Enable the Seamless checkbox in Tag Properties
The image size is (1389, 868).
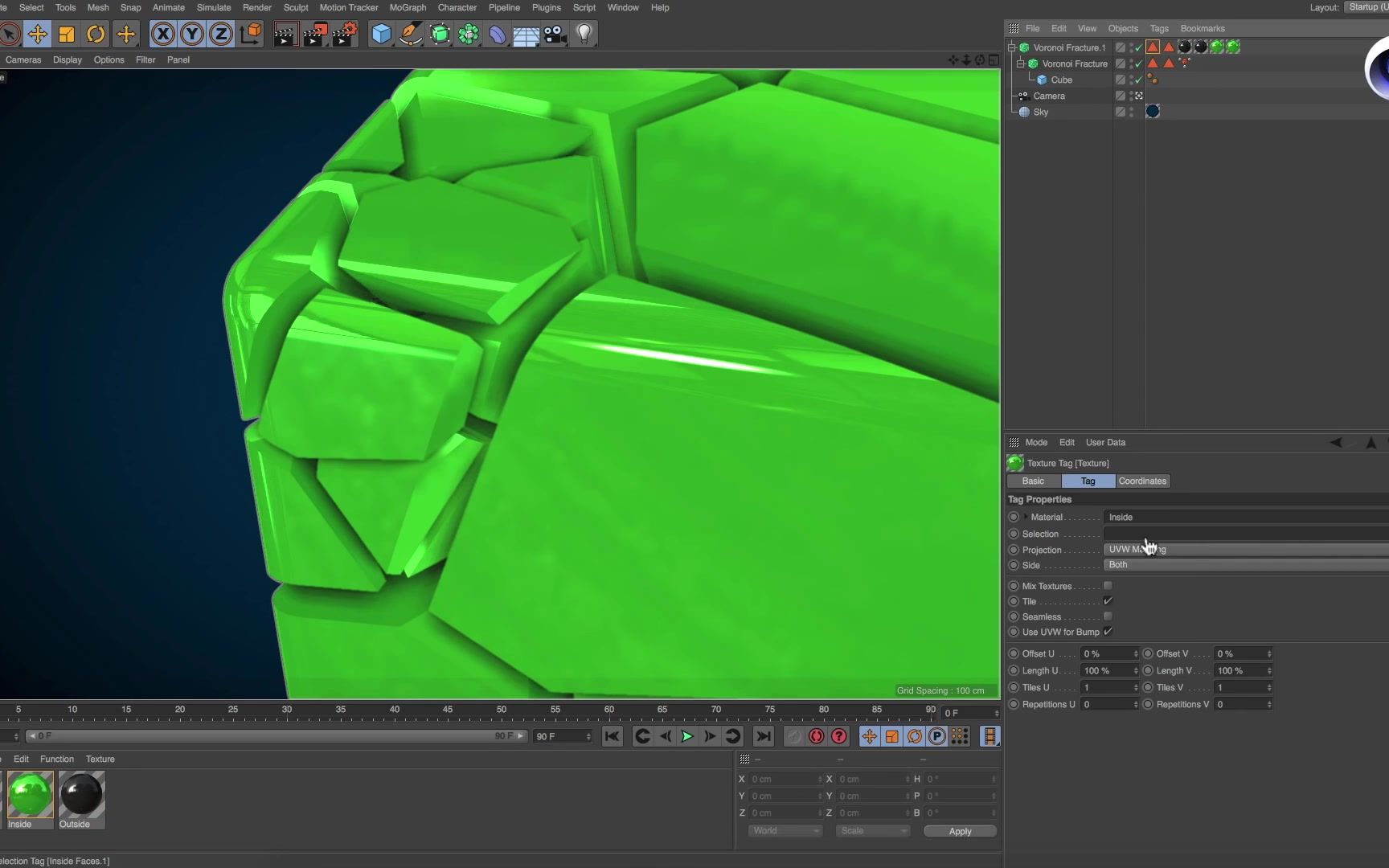(x=1108, y=616)
